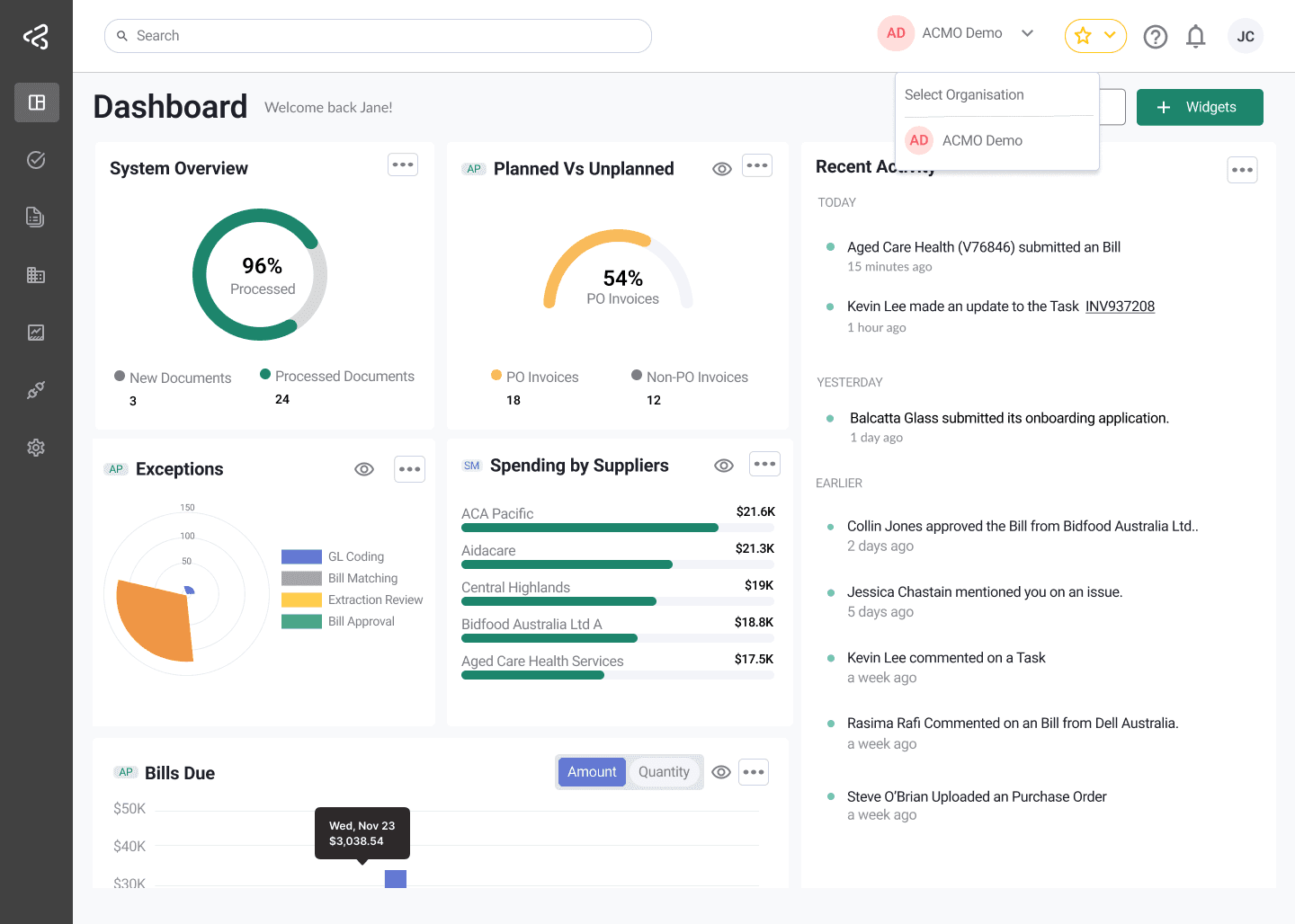Select the Amount tab in Bills Due
Screen dimensions: 1295x924
592,771
